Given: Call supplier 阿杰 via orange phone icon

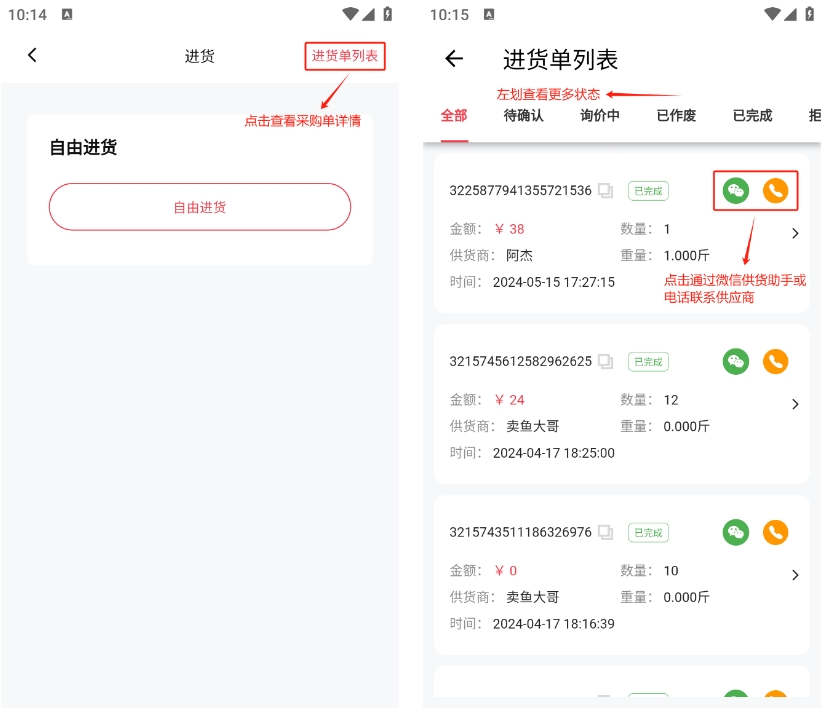Looking at the screenshot, I should pos(775,190).
